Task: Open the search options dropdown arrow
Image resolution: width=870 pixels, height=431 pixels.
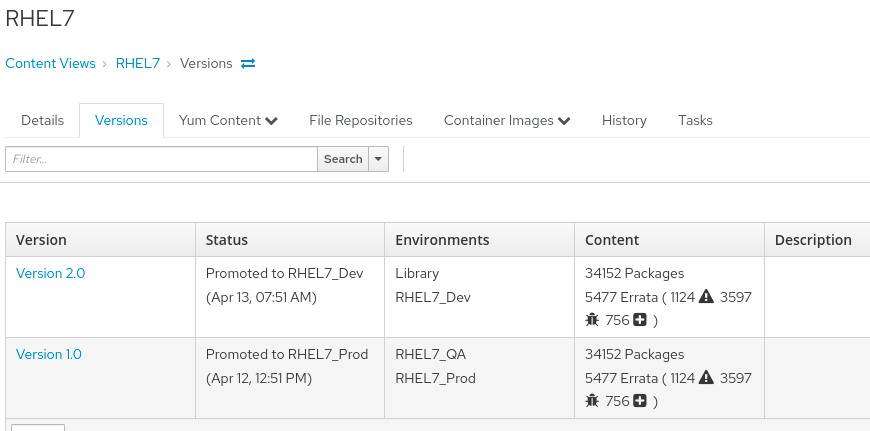Action: (x=378, y=159)
